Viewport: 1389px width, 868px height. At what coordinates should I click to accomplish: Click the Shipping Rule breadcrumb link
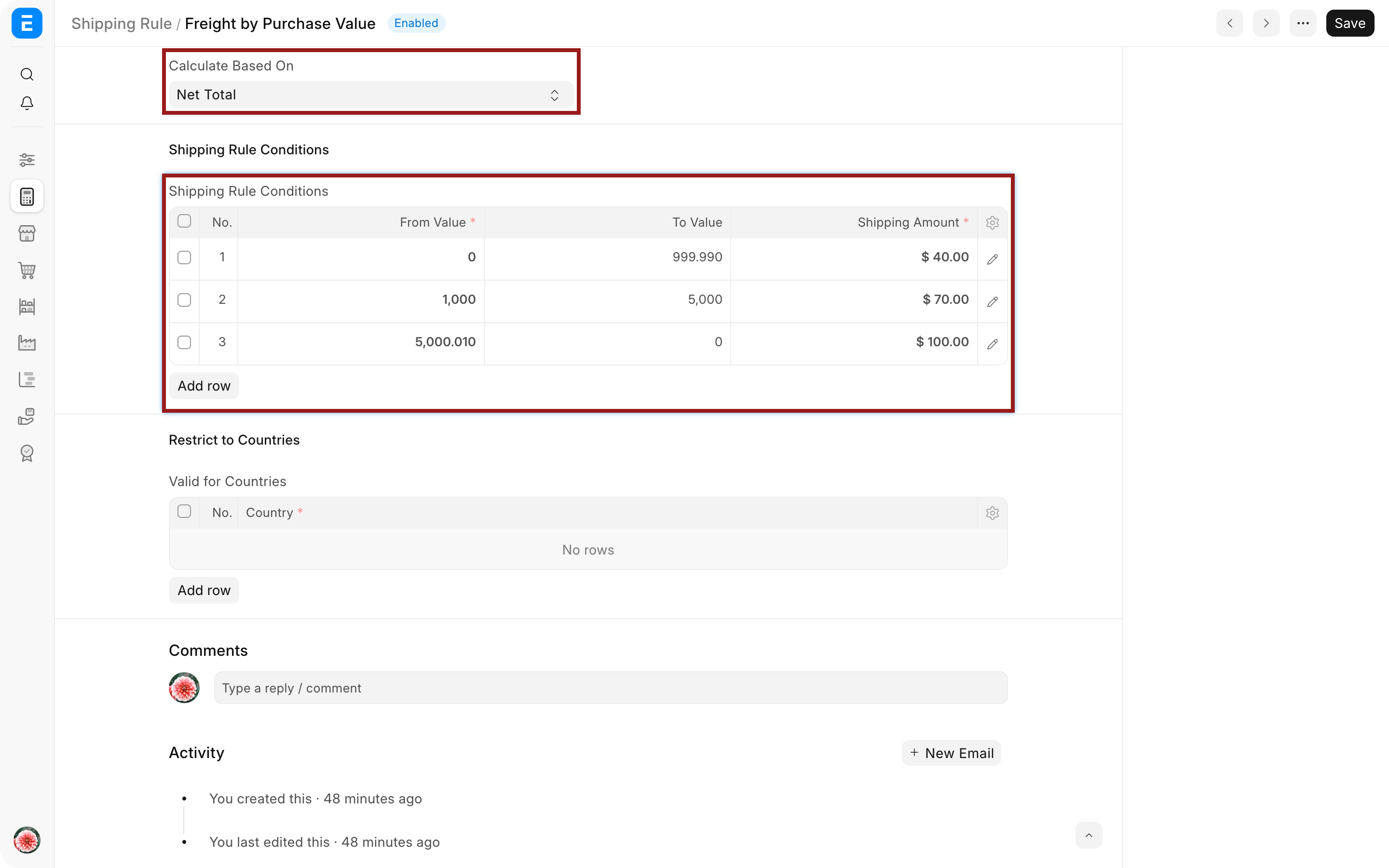pos(122,24)
